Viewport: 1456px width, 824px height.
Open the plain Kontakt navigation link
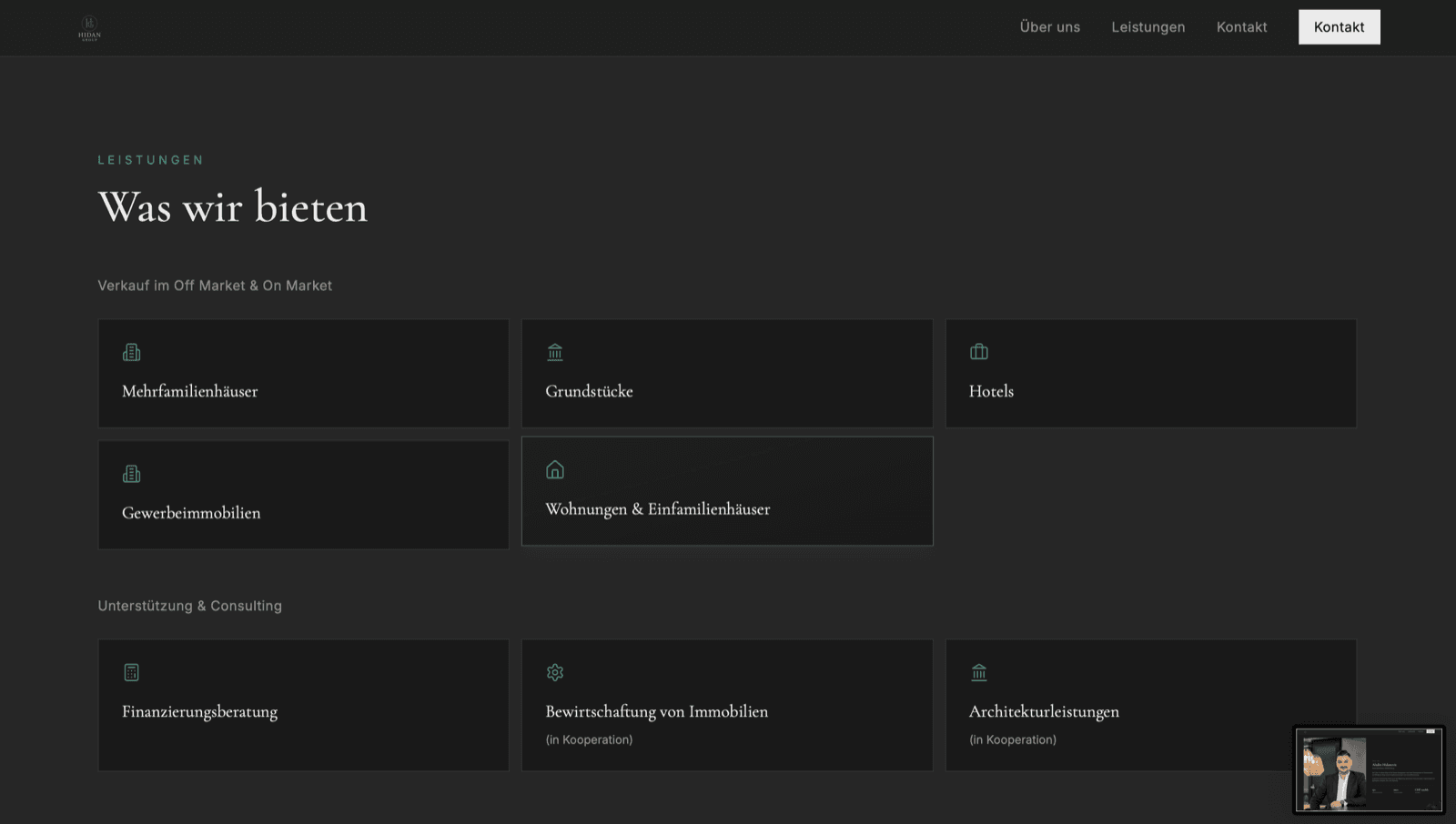pyautogui.click(x=1242, y=27)
